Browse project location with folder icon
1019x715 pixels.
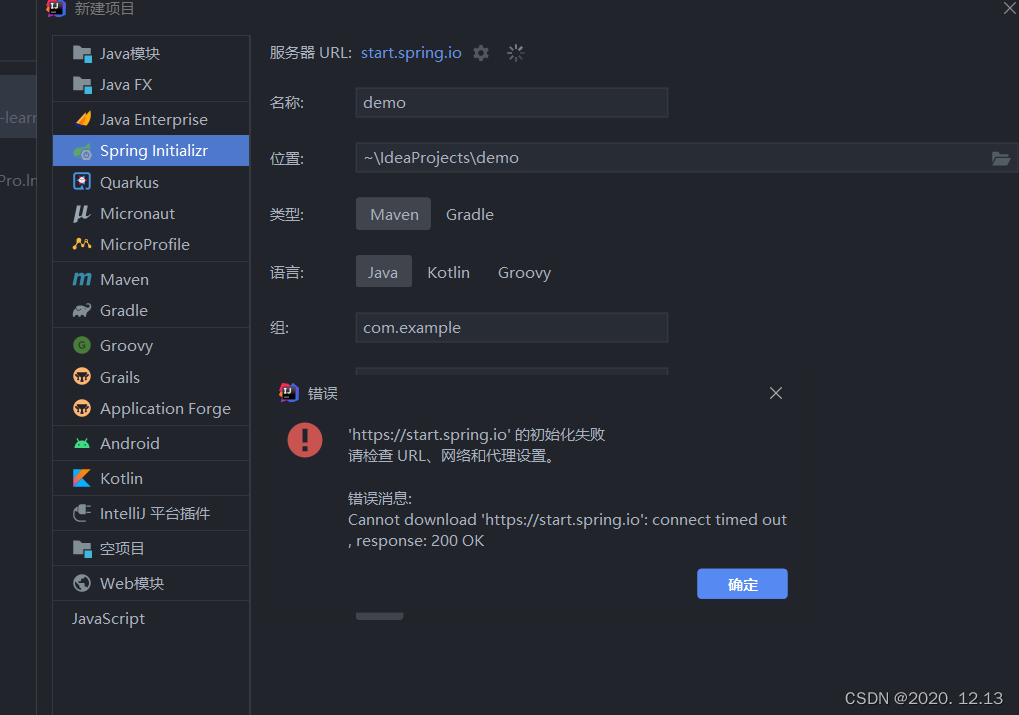click(1002, 158)
